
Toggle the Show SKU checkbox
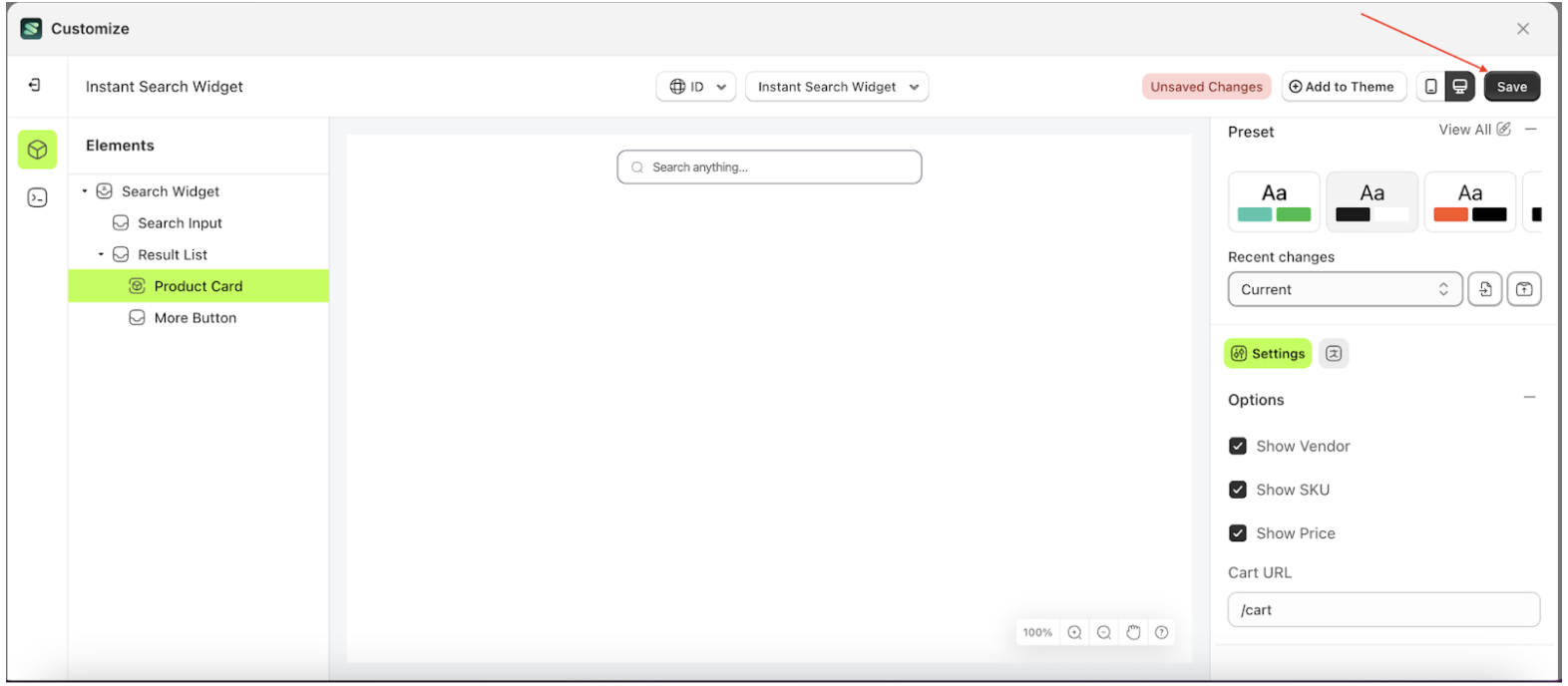[1238, 490]
